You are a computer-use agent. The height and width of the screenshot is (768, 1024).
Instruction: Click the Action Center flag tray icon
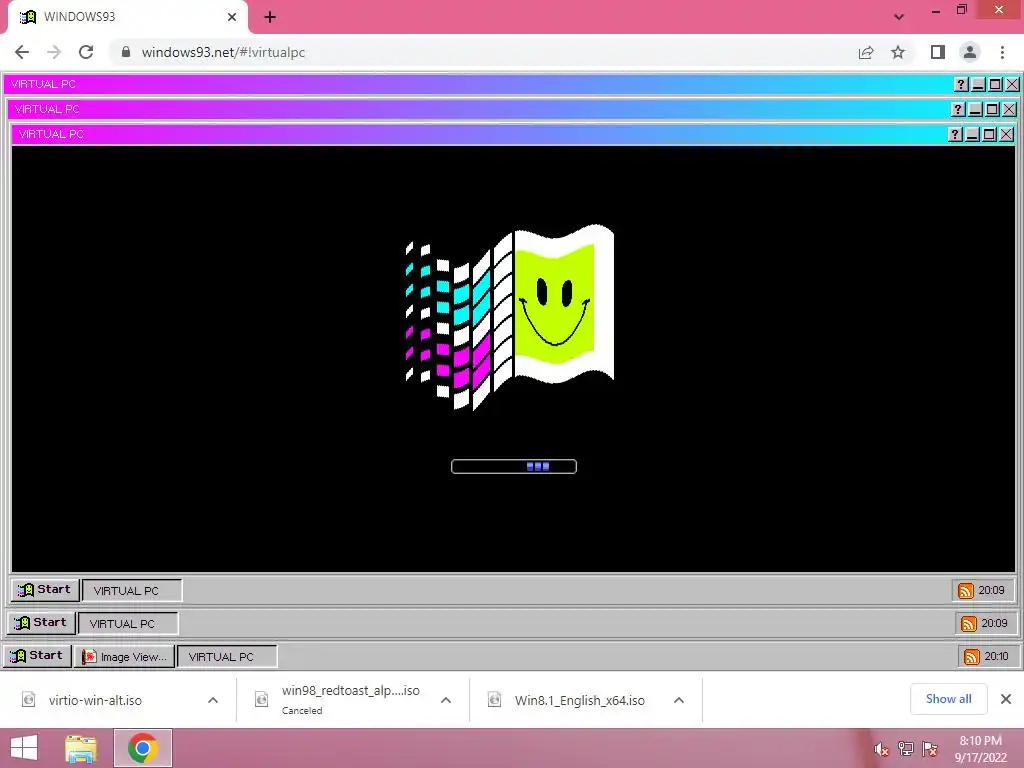pyautogui.click(x=930, y=749)
